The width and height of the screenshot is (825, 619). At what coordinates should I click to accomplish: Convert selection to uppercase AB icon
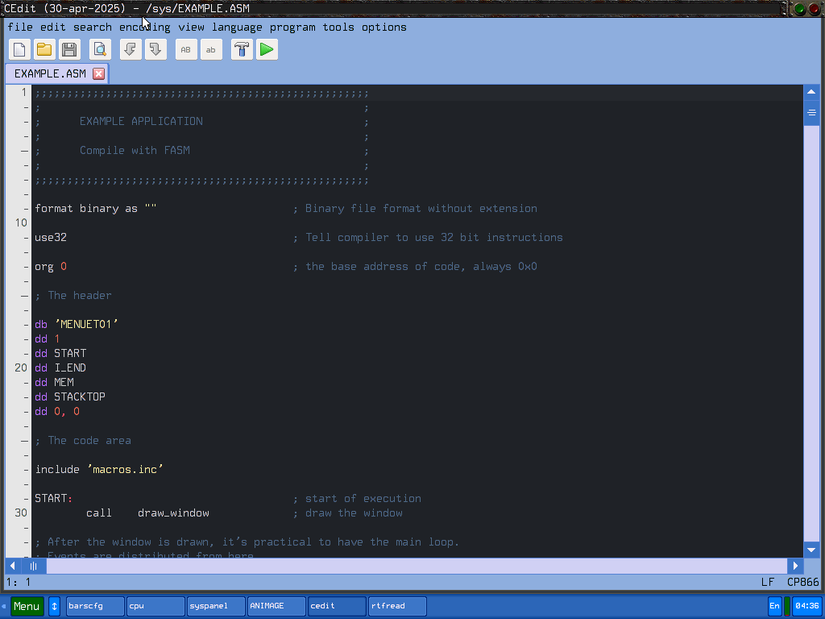tap(186, 49)
